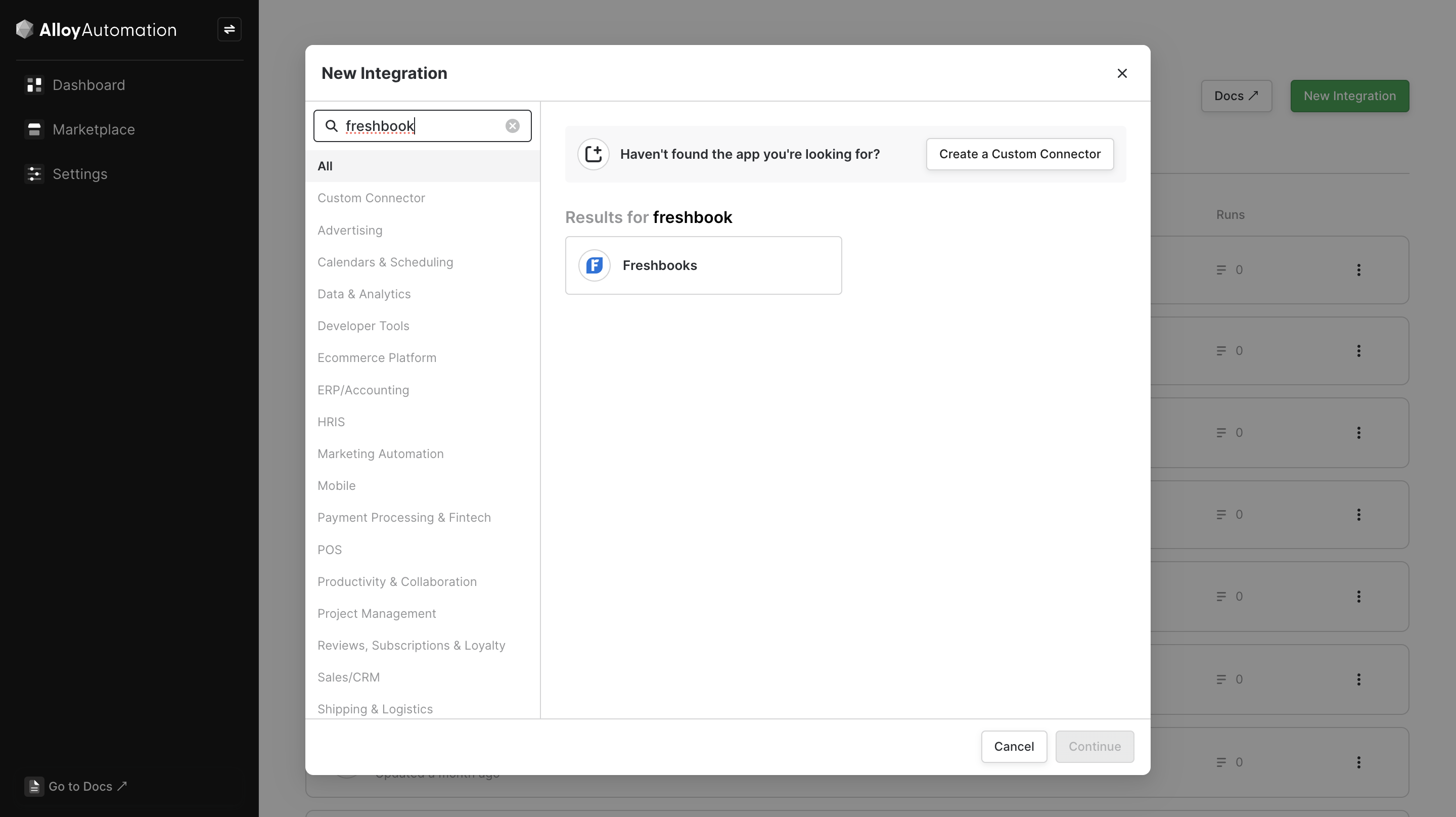Click the Runs column header
The width and height of the screenshot is (1456, 817).
(1230, 214)
